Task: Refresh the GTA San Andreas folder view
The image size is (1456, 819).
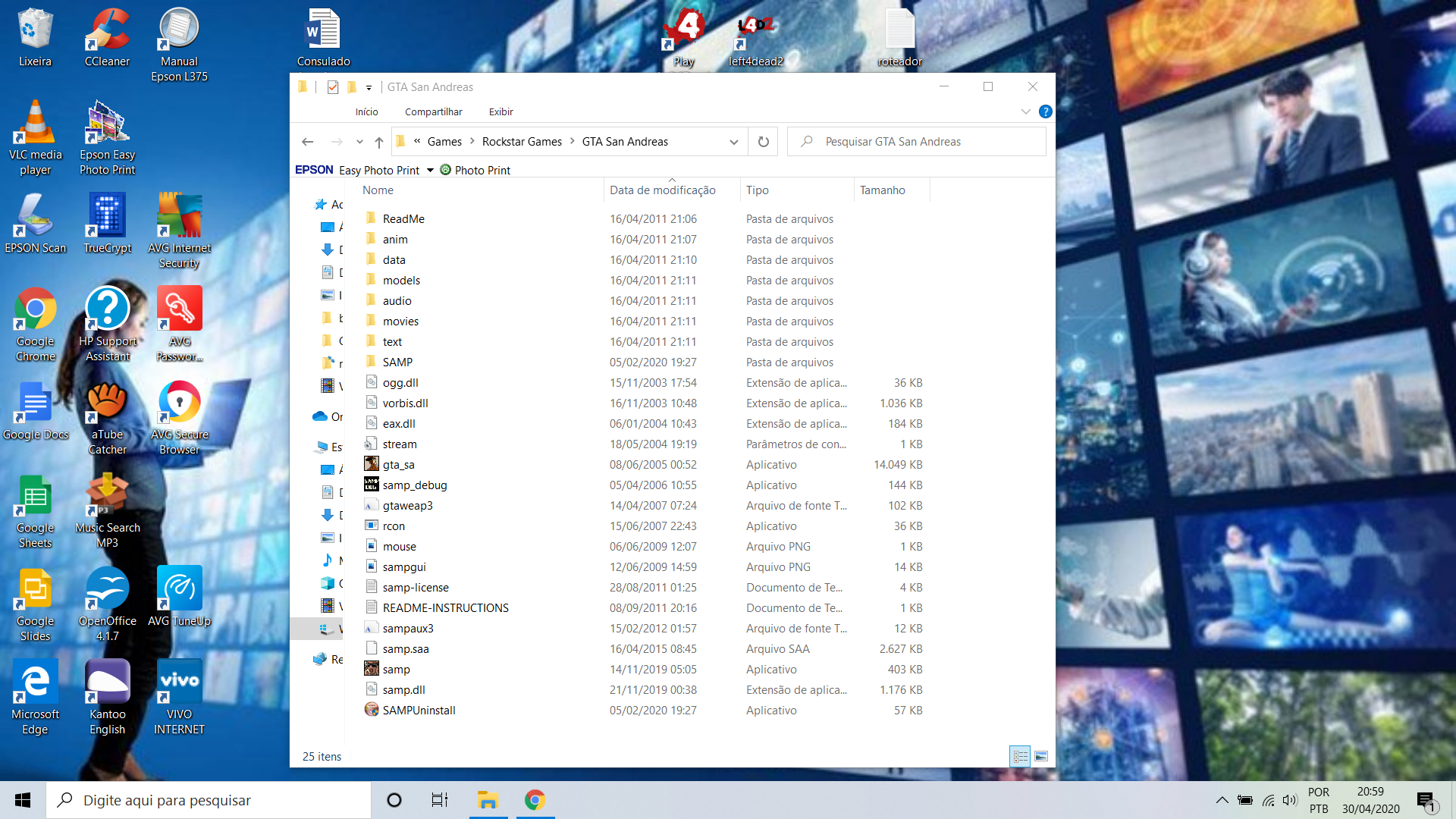Action: click(x=763, y=142)
